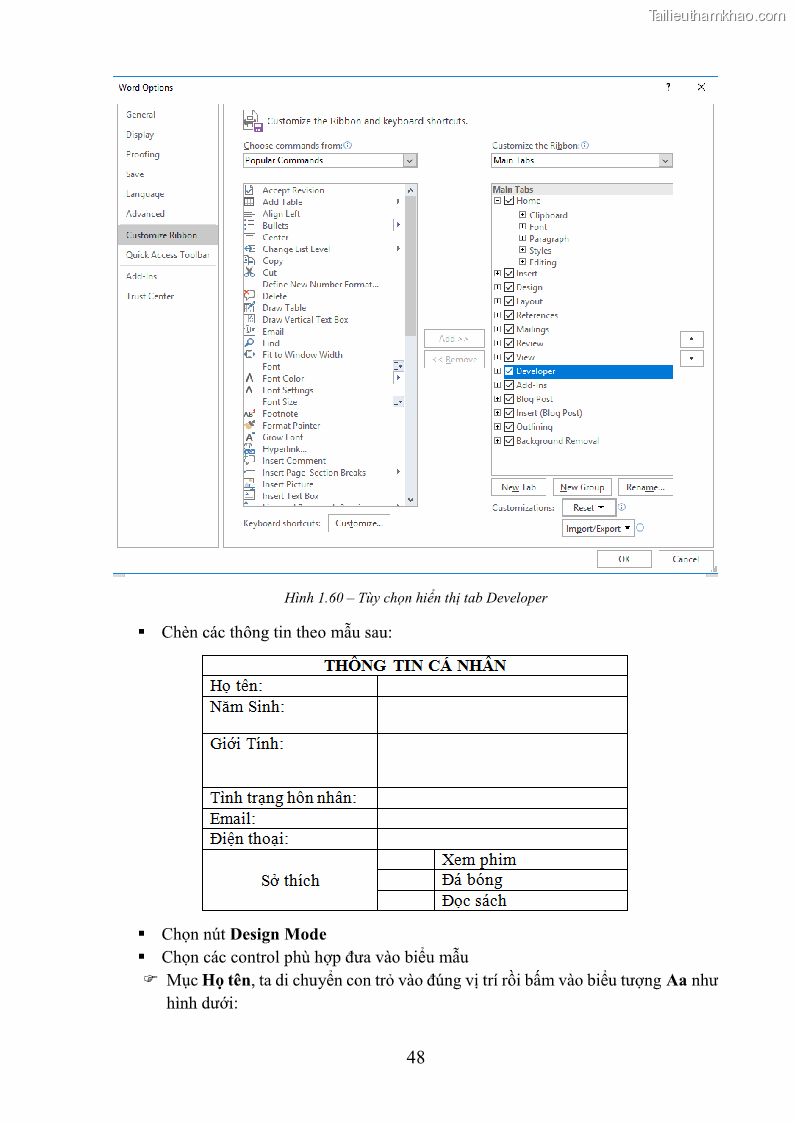Viewport: 794px width, 1123px height.
Task: Toggle the Background Removal checkbox
Action: (509, 441)
